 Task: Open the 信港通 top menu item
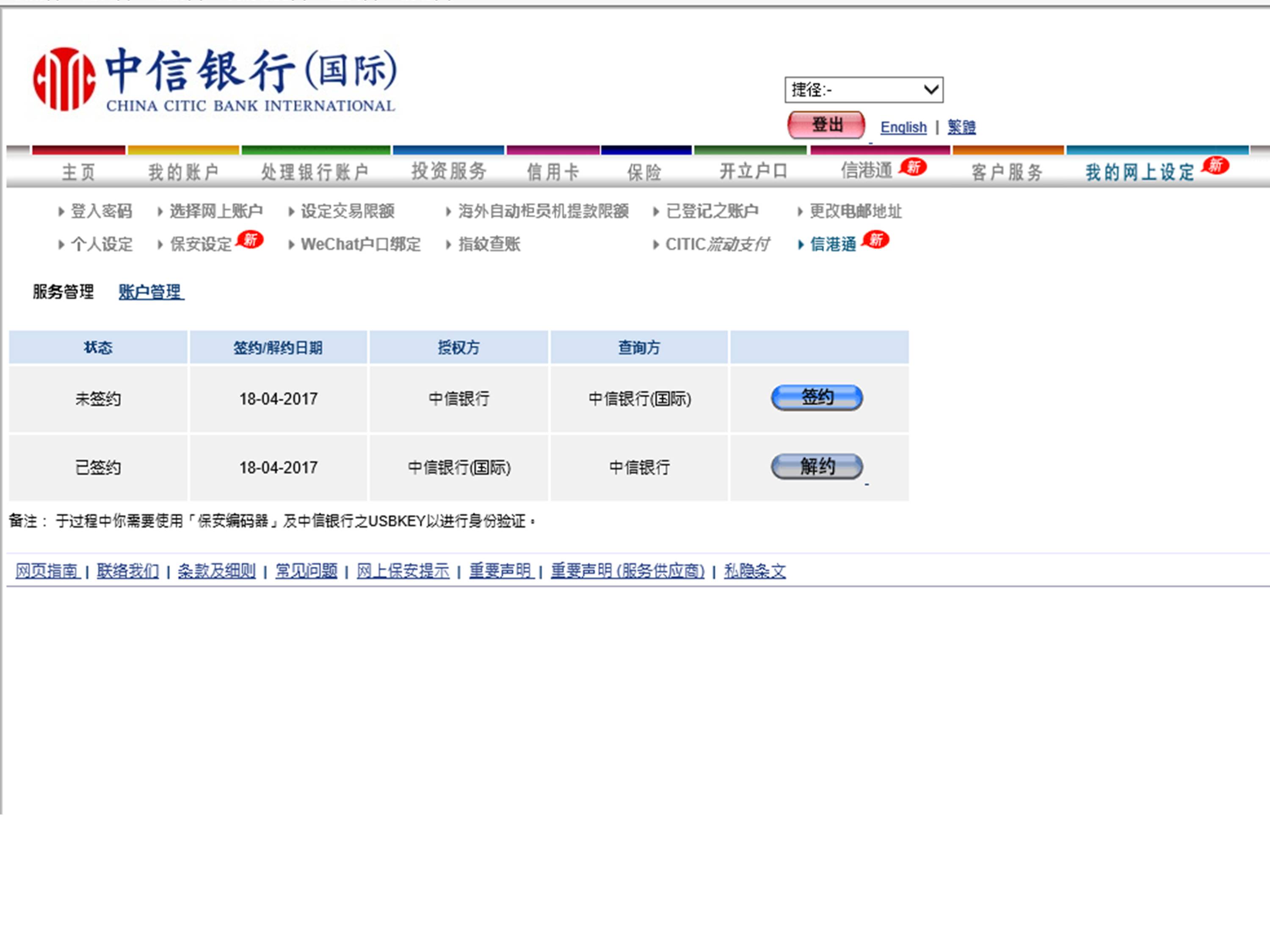(x=867, y=171)
